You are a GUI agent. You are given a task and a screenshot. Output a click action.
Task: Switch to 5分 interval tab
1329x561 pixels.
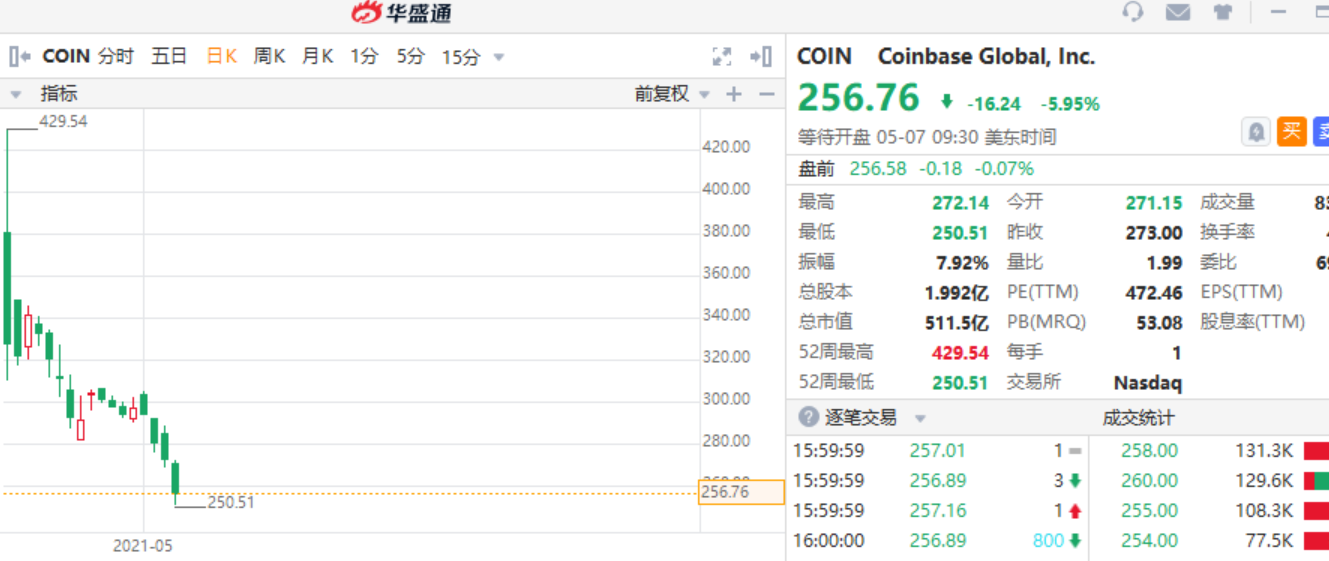point(410,56)
